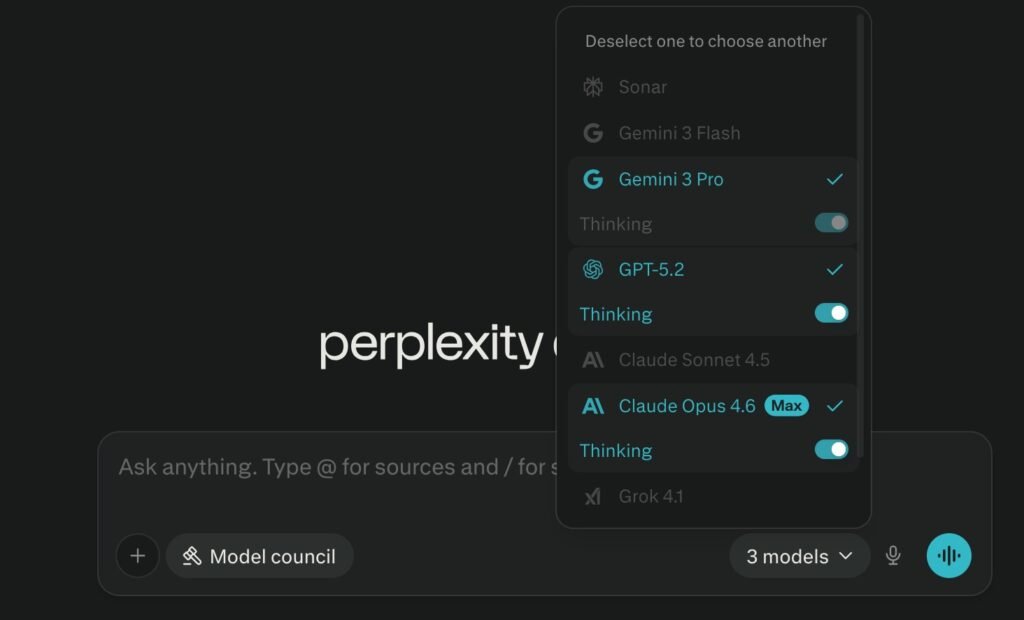Start voice mode via the teal waveform button

(948, 555)
